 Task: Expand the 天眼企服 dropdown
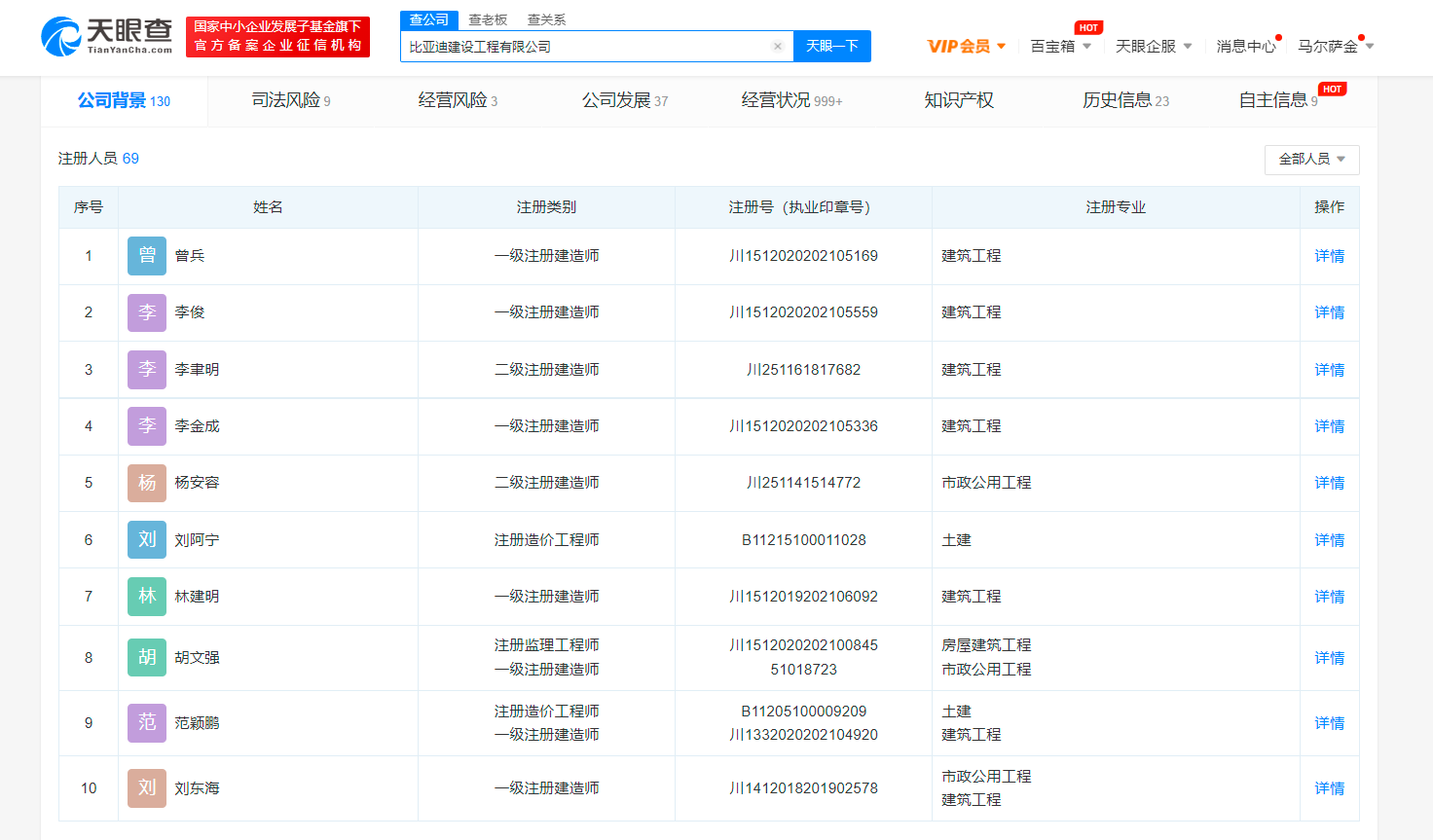pyautogui.click(x=1154, y=47)
